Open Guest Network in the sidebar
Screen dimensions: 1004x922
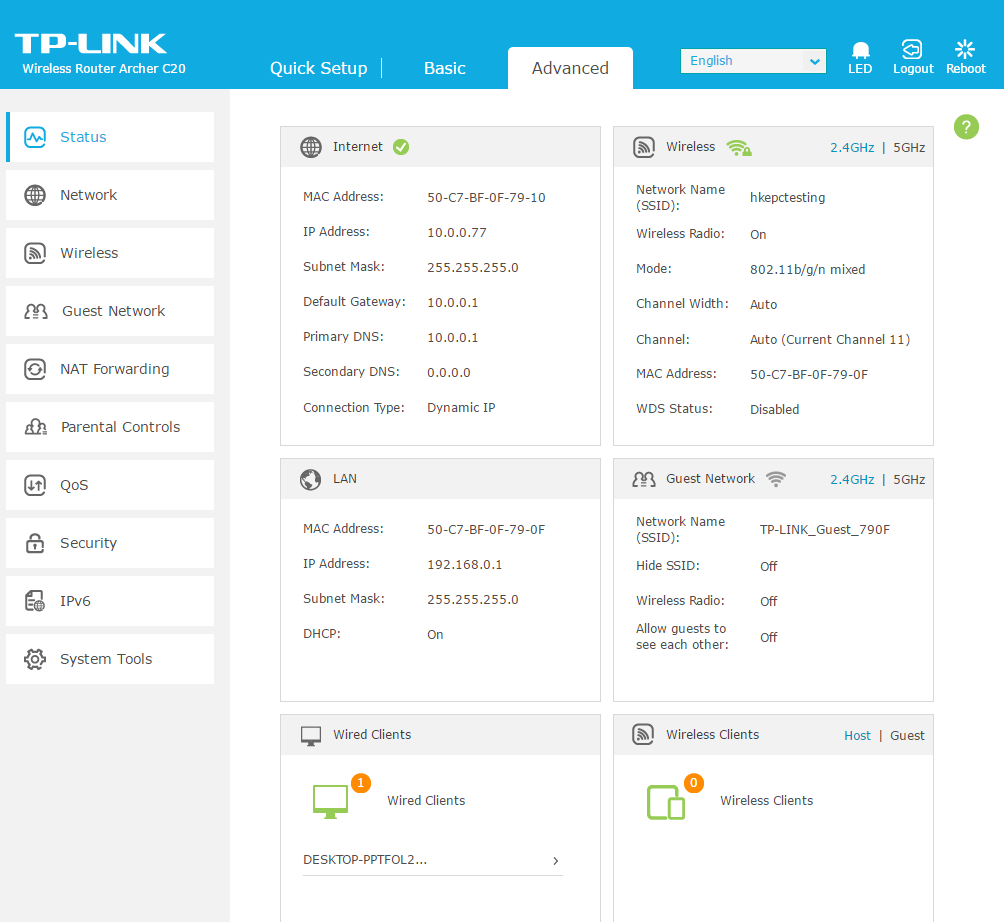(x=110, y=311)
